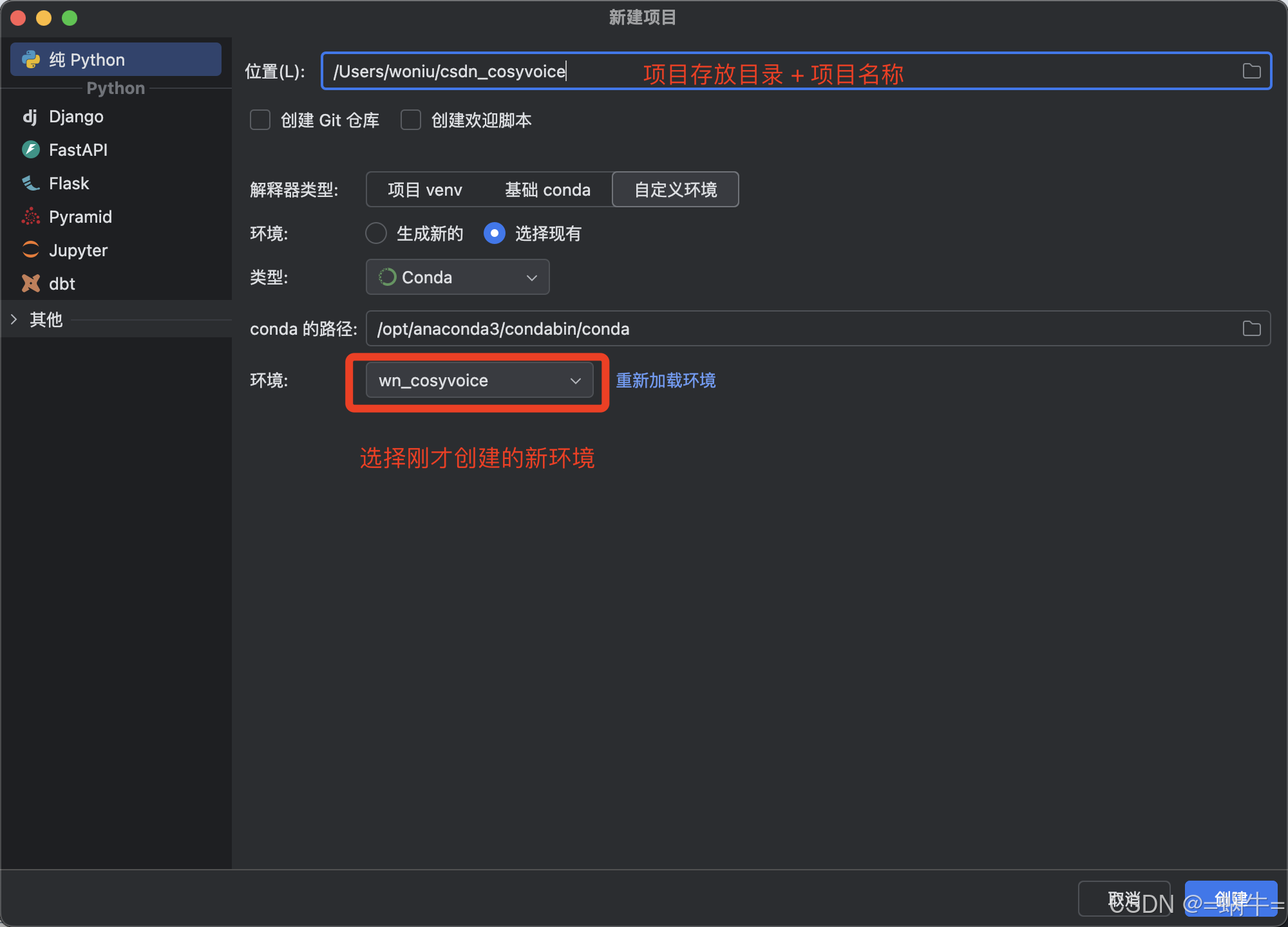Pick the Flask project icon

[x=30, y=183]
